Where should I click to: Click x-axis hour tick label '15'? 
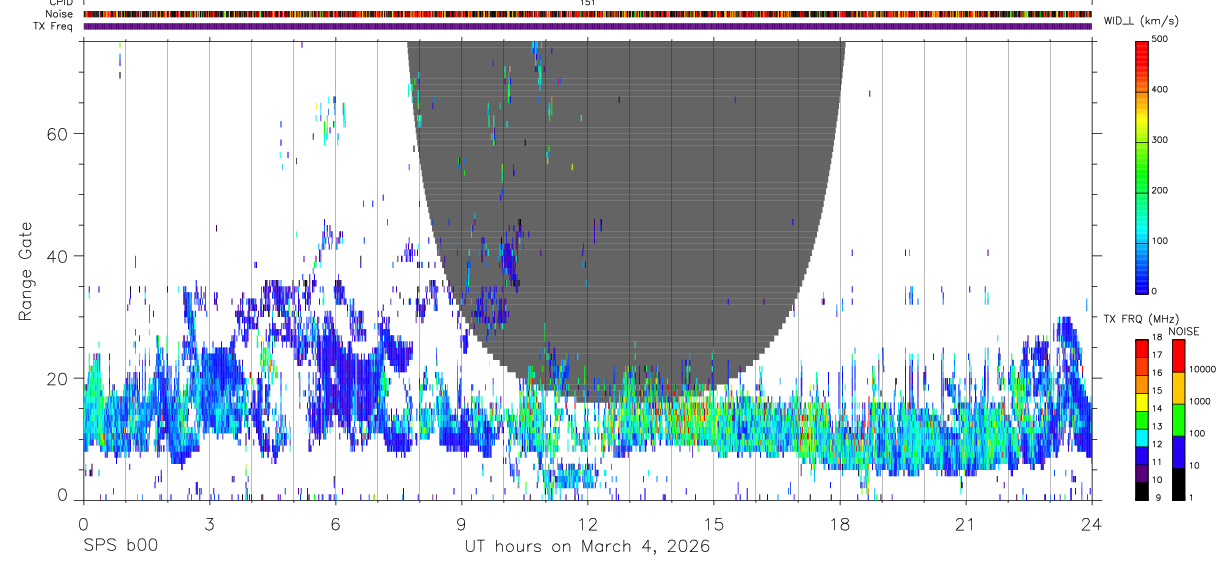click(x=714, y=525)
